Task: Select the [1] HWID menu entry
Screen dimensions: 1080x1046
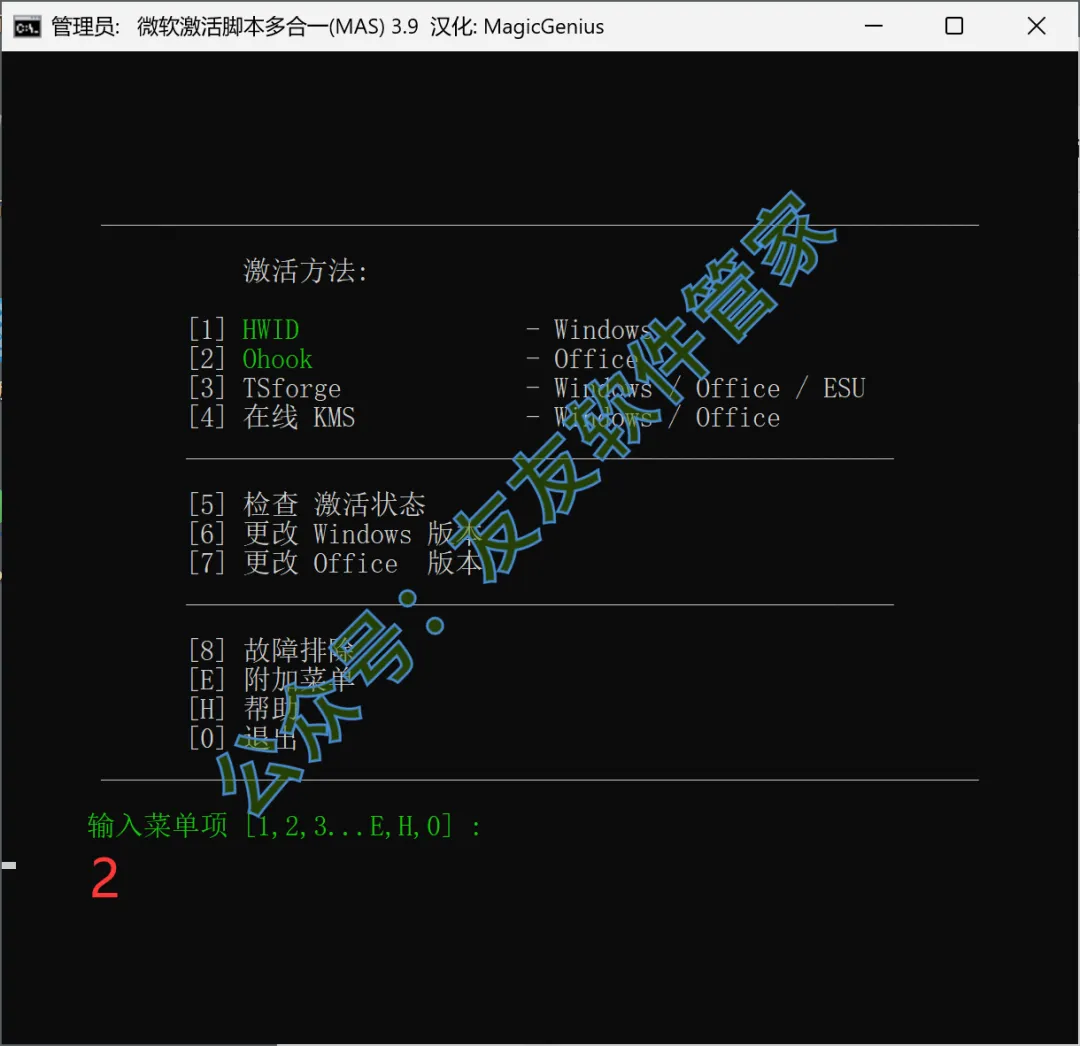Action: (244, 330)
